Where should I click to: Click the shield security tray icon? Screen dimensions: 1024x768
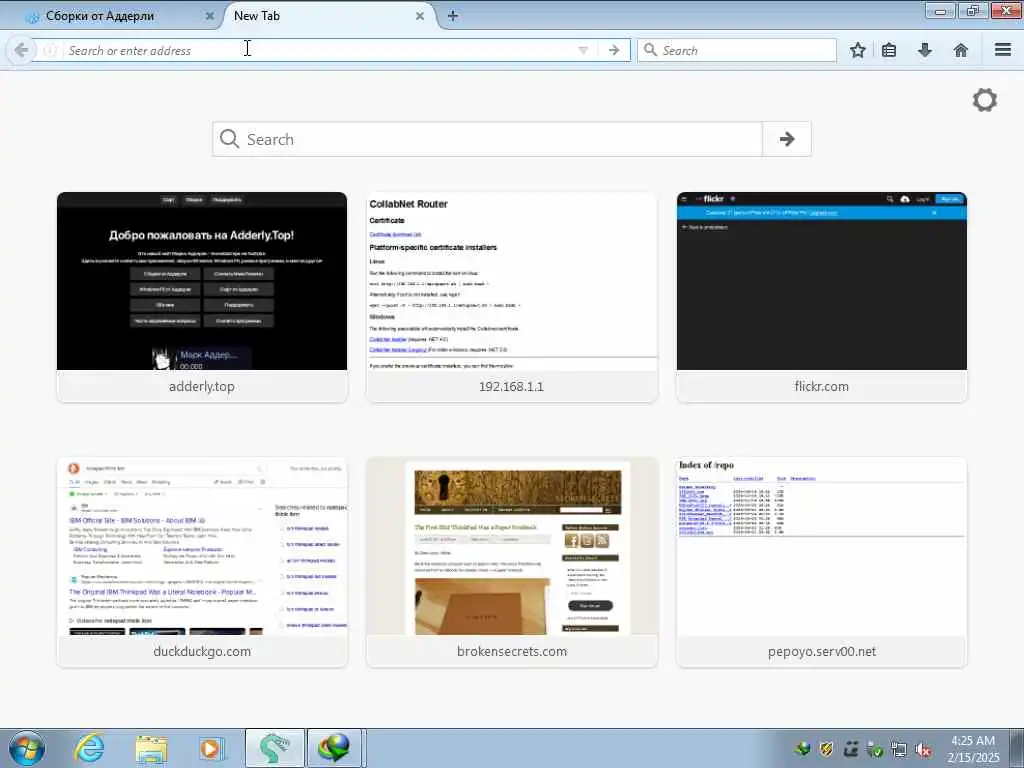point(826,749)
